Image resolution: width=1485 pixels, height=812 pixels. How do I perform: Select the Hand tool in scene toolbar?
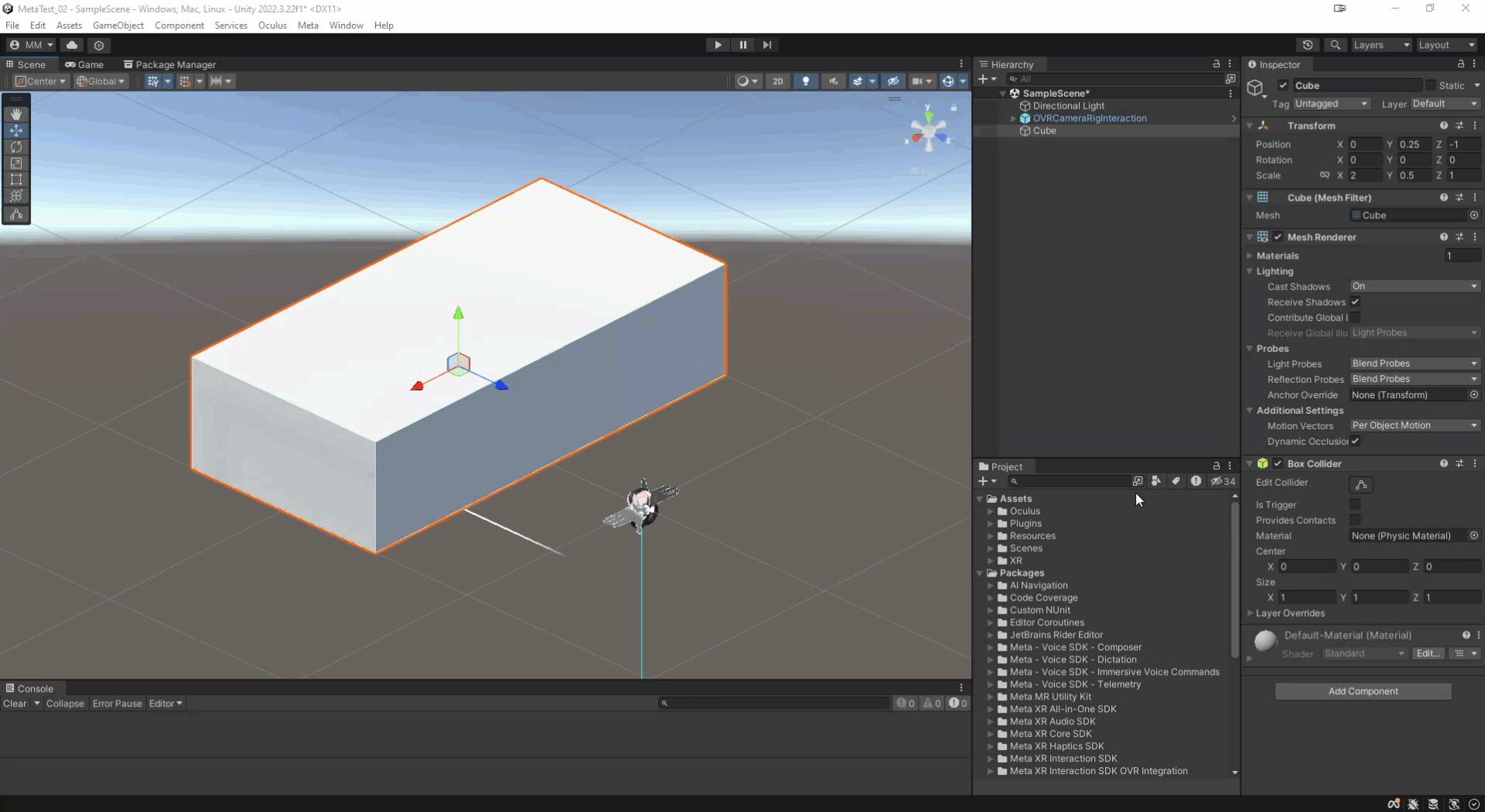16,114
